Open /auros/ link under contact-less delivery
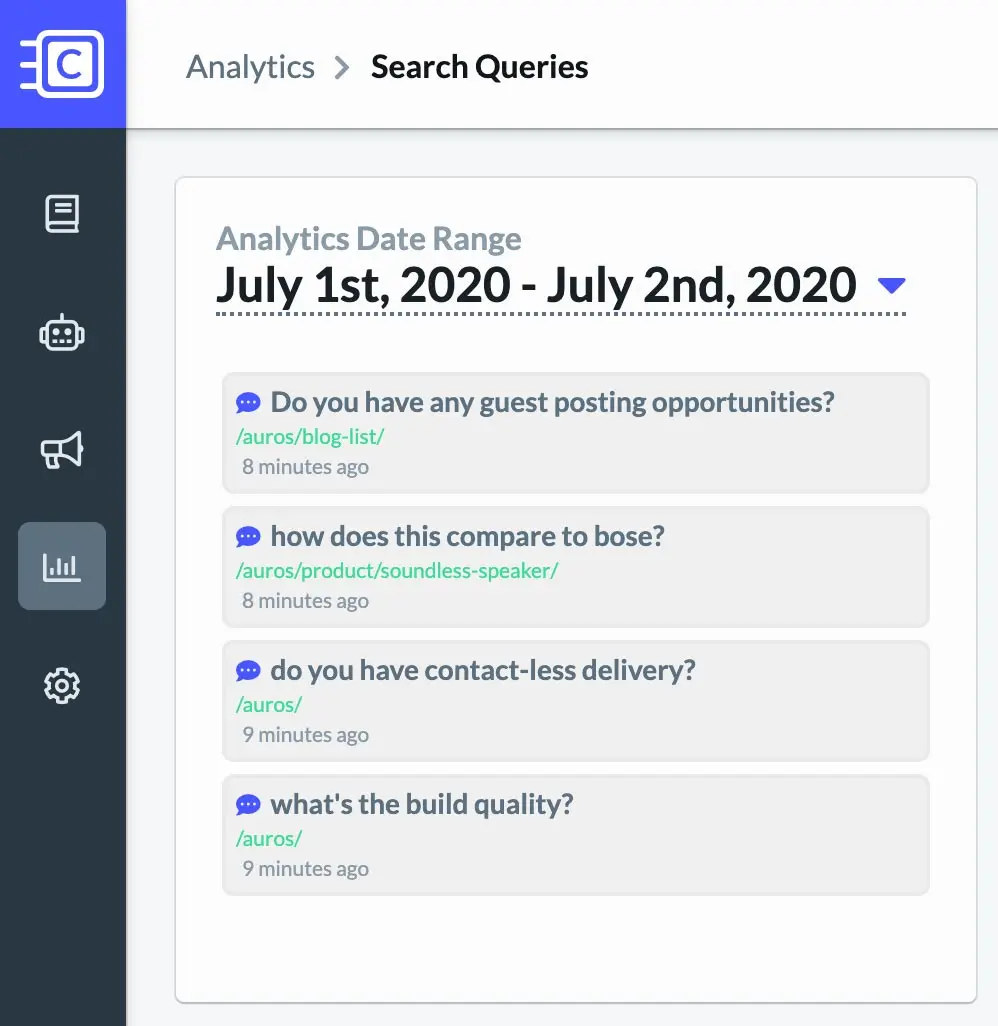The height and width of the screenshot is (1026, 998). [269, 705]
